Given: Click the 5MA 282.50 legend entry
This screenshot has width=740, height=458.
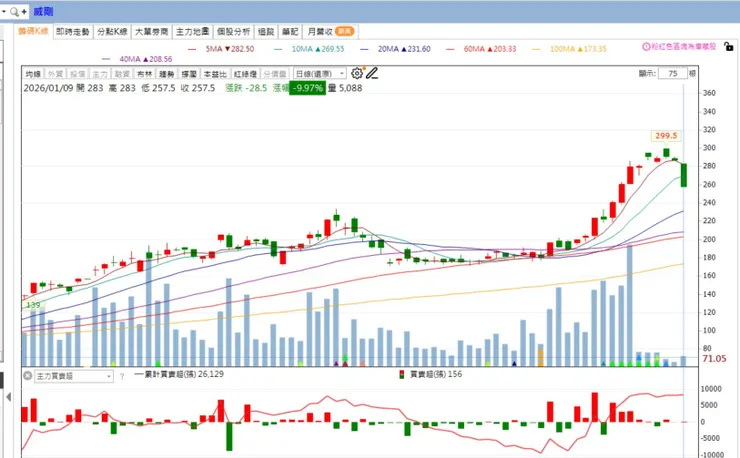Looking at the screenshot, I should click(221, 49).
